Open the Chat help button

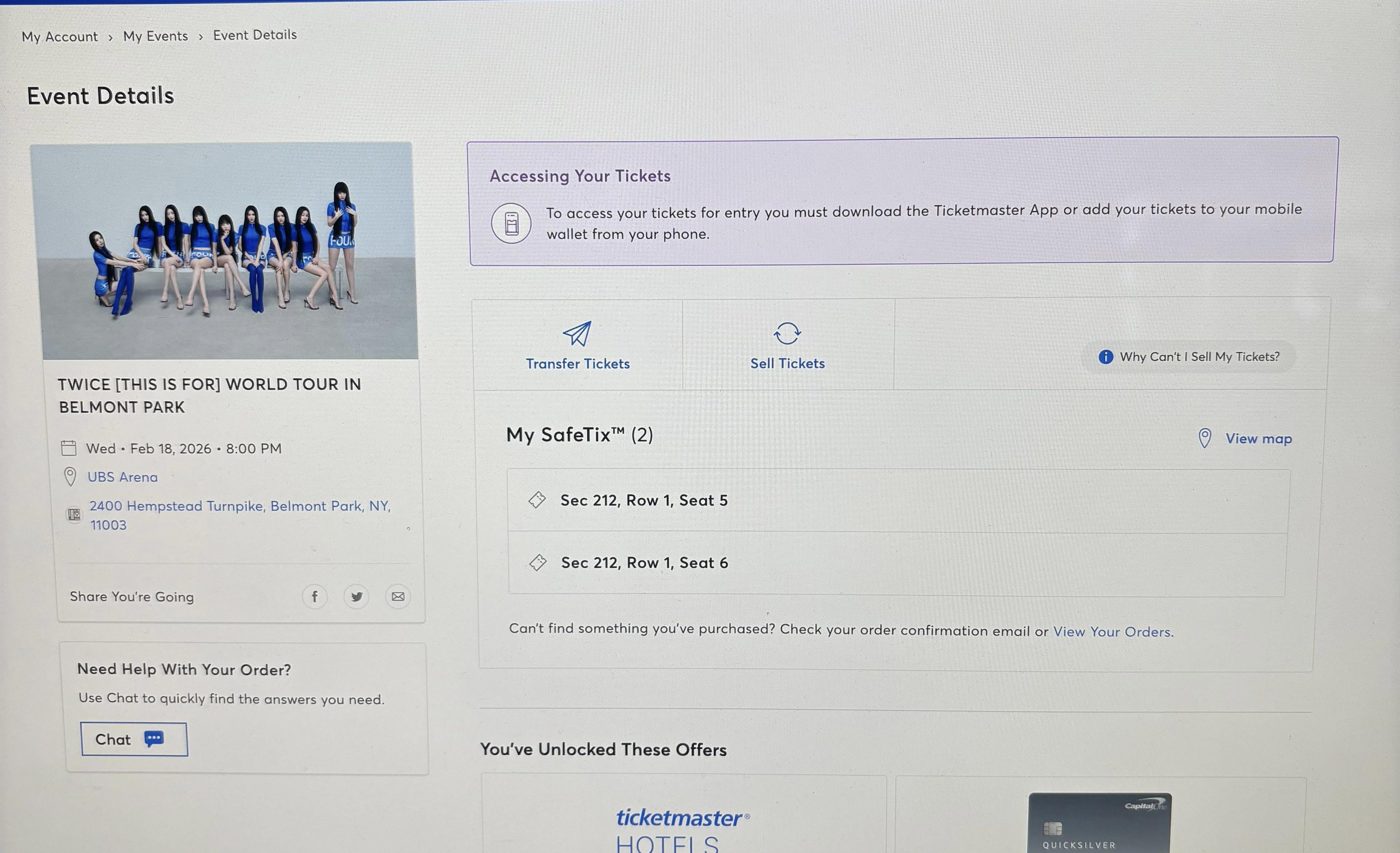134,739
